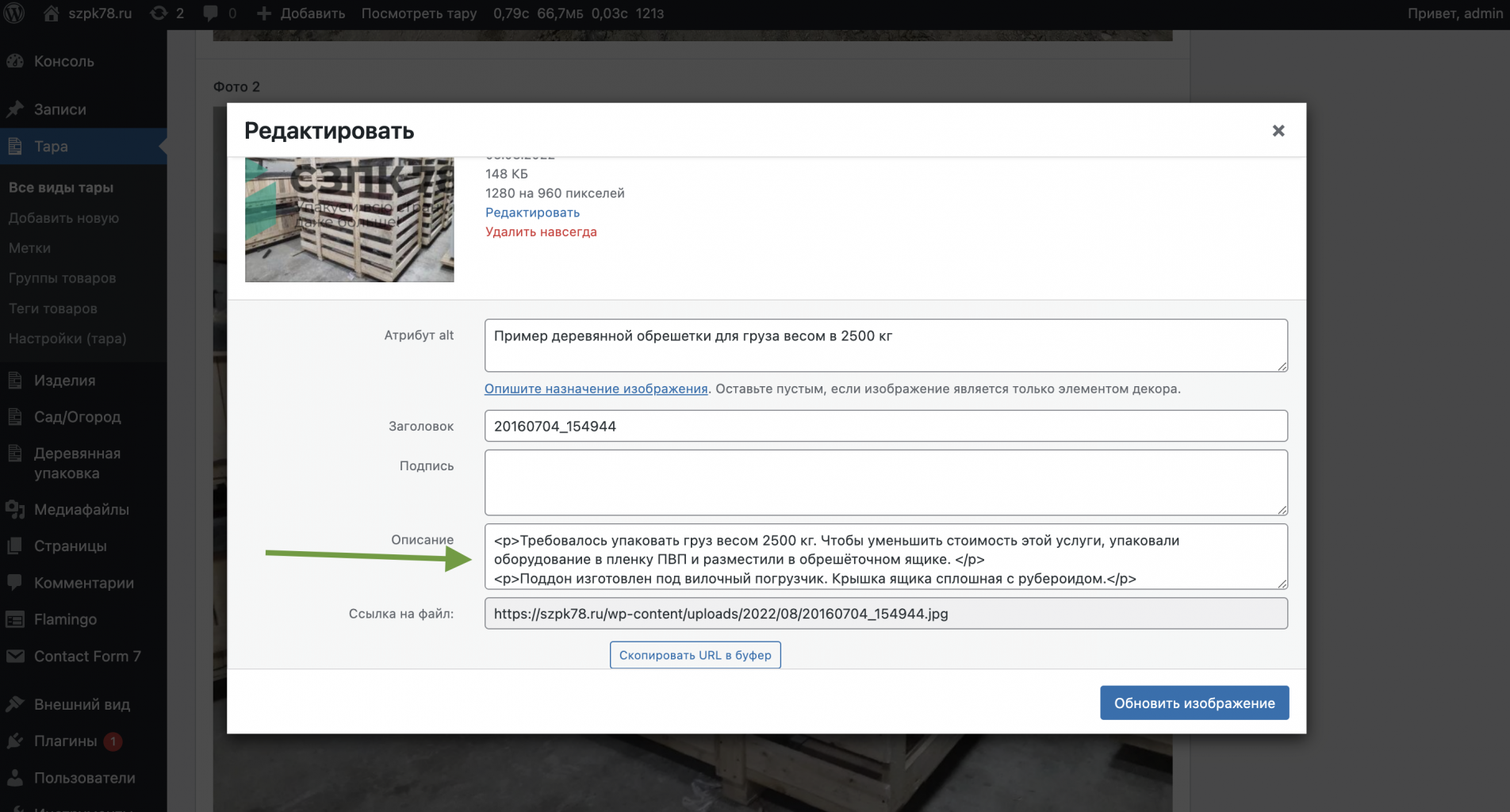The width and height of the screenshot is (1510, 812).
Task: Click the WordPress logo icon
Action: (x=14, y=13)
